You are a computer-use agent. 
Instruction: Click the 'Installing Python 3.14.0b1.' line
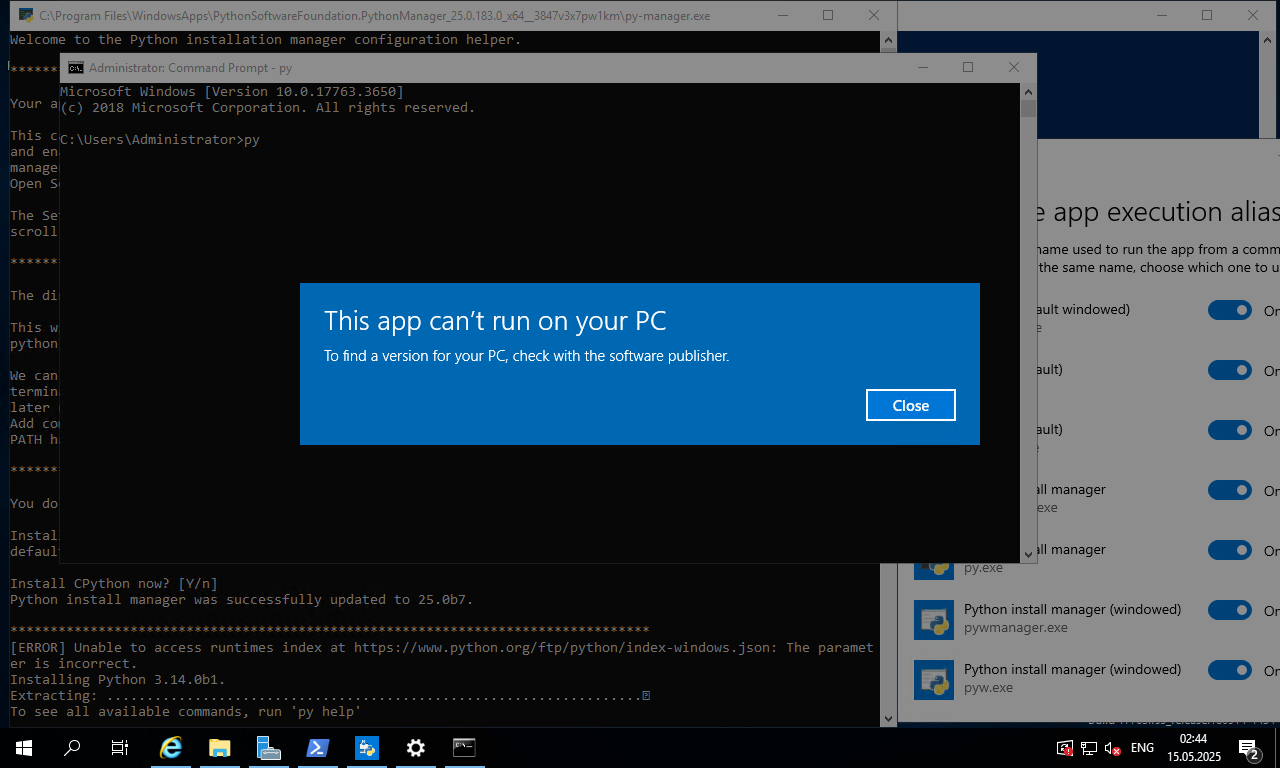118,680
